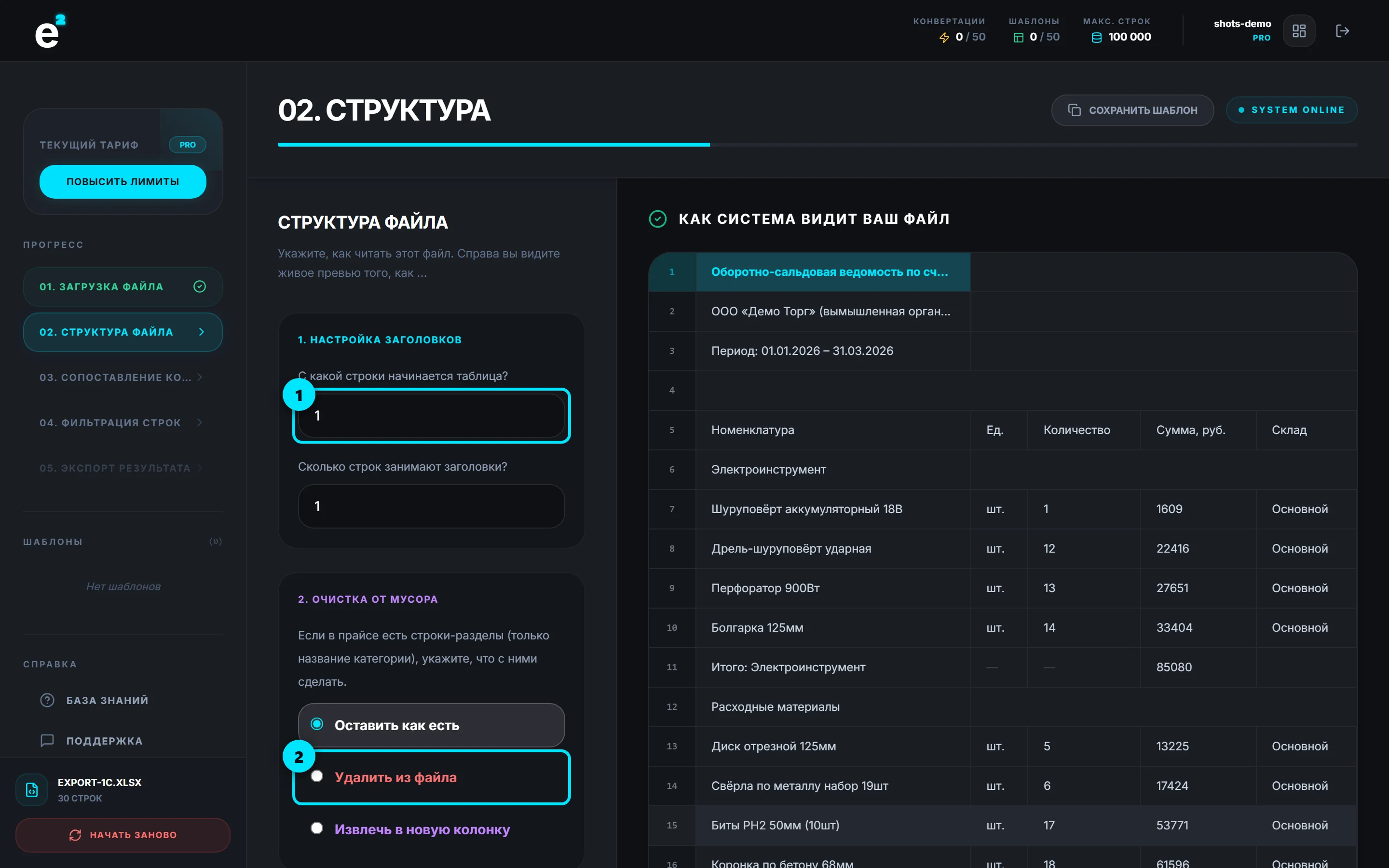Click the Сохранить шаблон button
The width and height of the screenshot is (1389, 868).
(1132, 109)
